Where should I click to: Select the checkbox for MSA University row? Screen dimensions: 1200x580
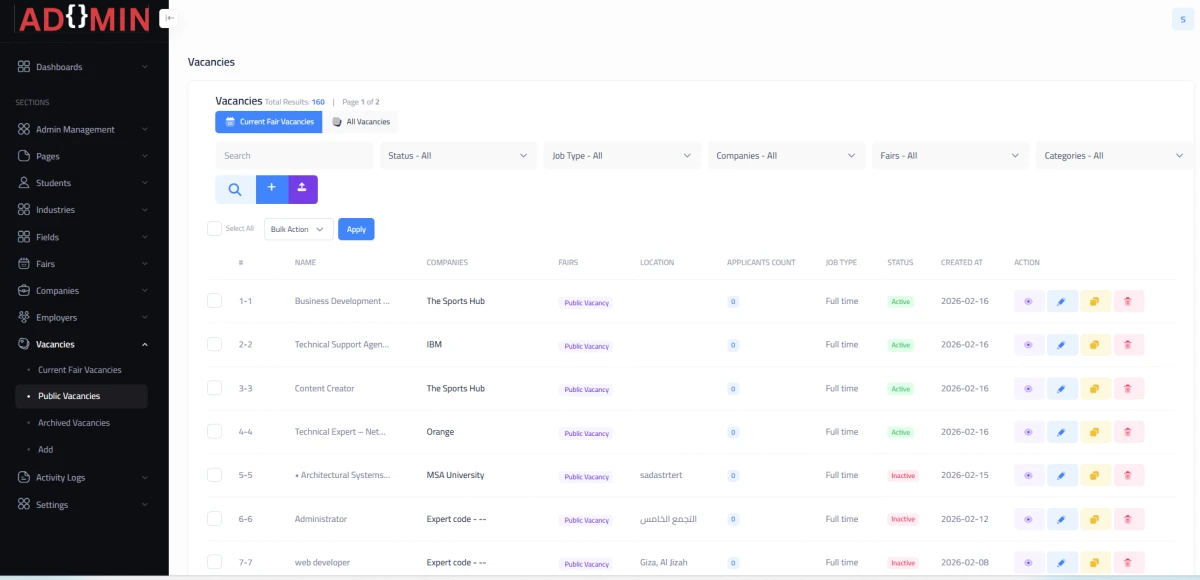coord(214,475)
